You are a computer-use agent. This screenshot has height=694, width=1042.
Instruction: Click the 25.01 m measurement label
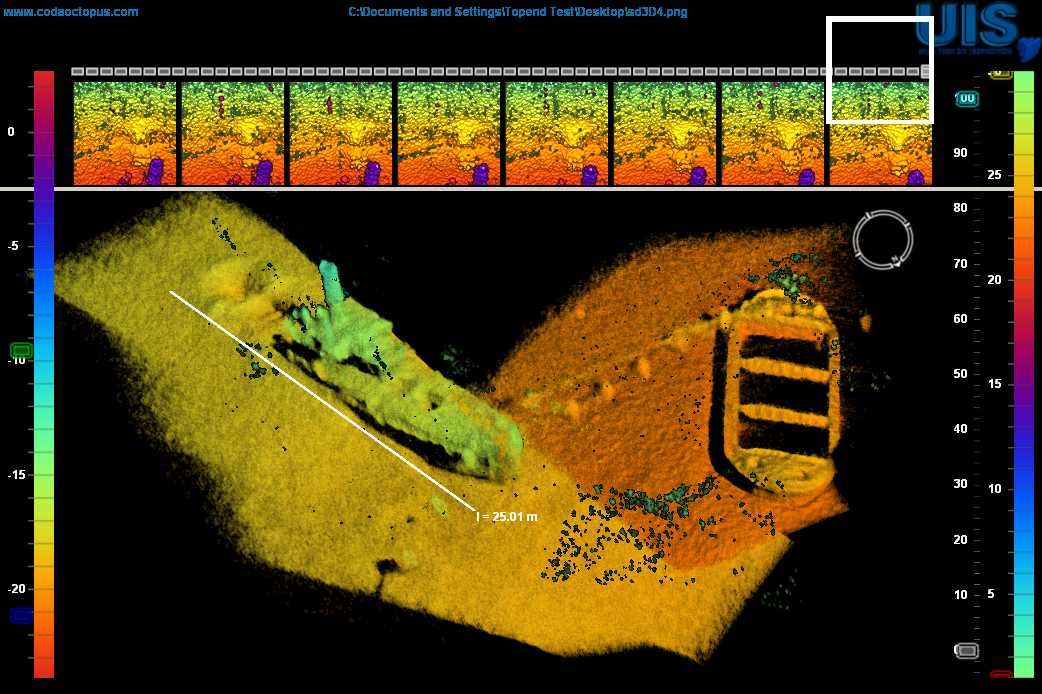point(507,516)
